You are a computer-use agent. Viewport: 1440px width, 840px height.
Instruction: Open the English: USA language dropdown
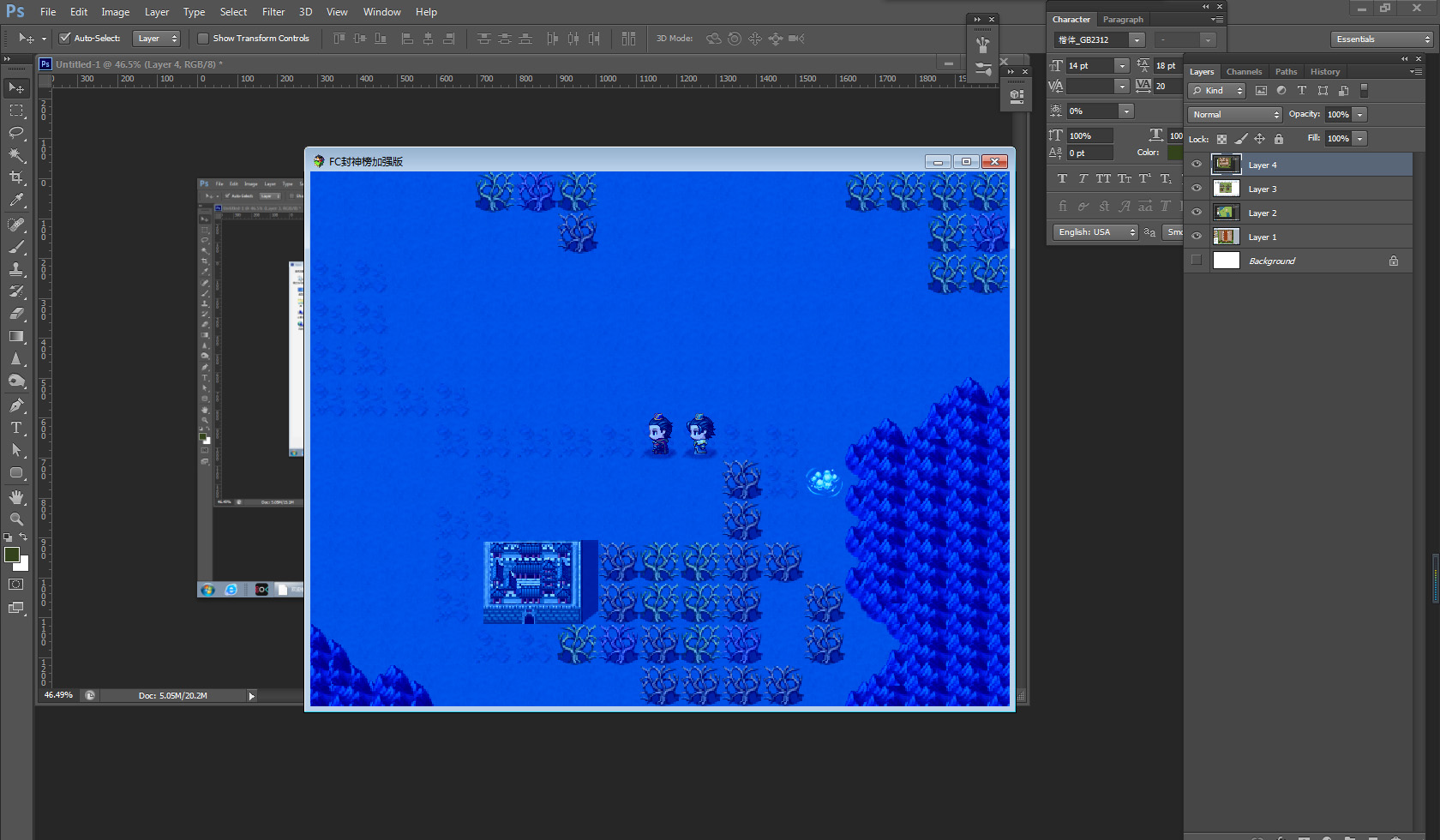[x=1095, y=232]
